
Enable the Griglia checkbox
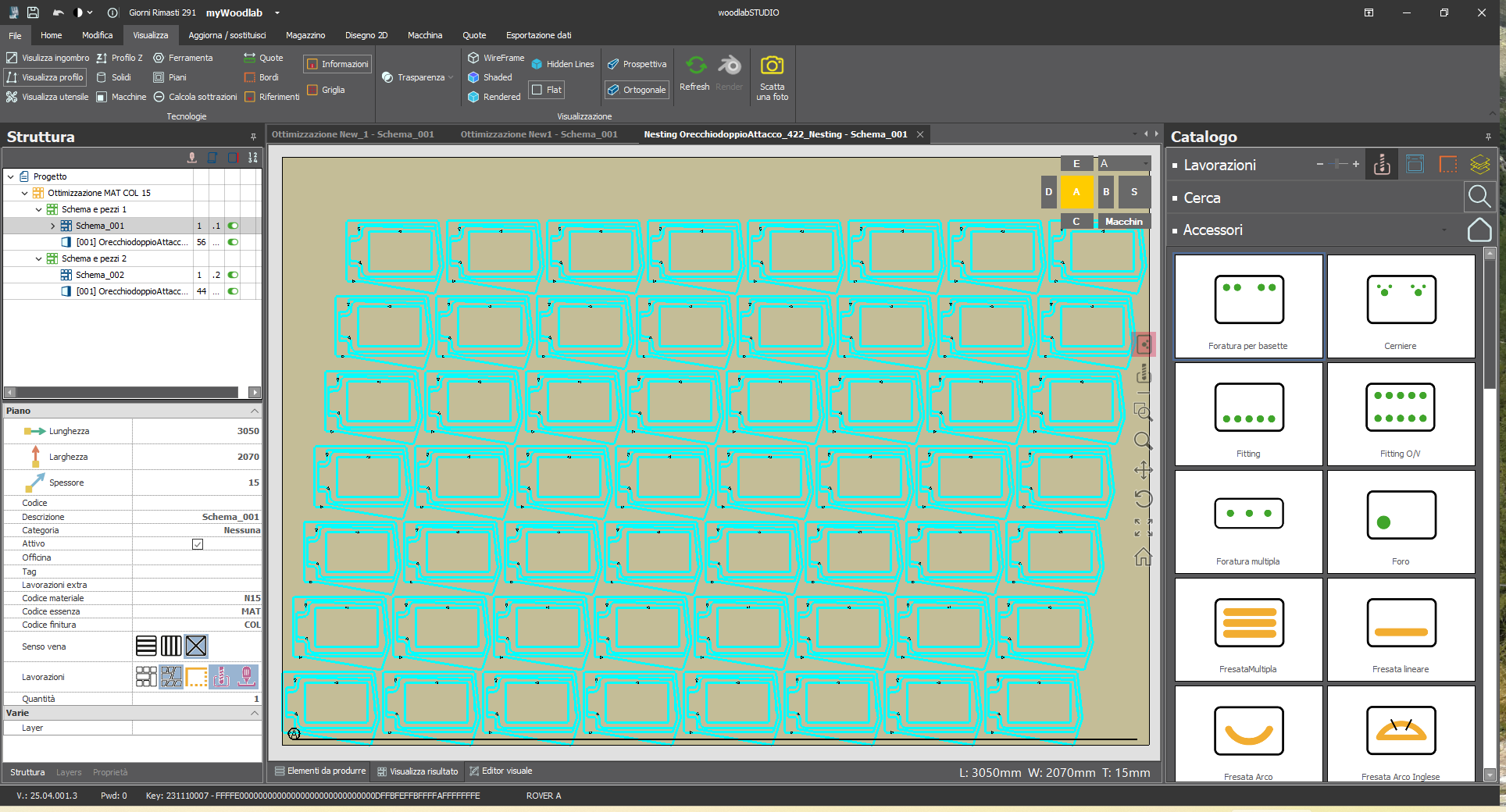312,90
